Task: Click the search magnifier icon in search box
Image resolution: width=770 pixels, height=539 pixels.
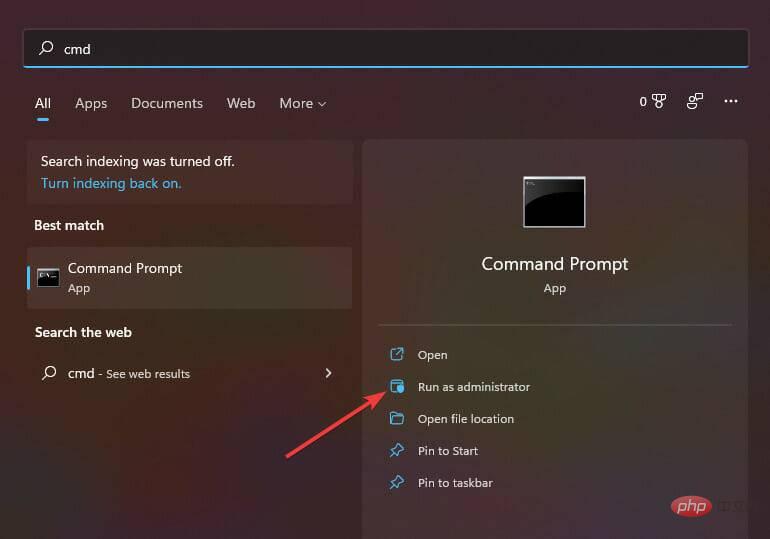Action: pos(46,48)
